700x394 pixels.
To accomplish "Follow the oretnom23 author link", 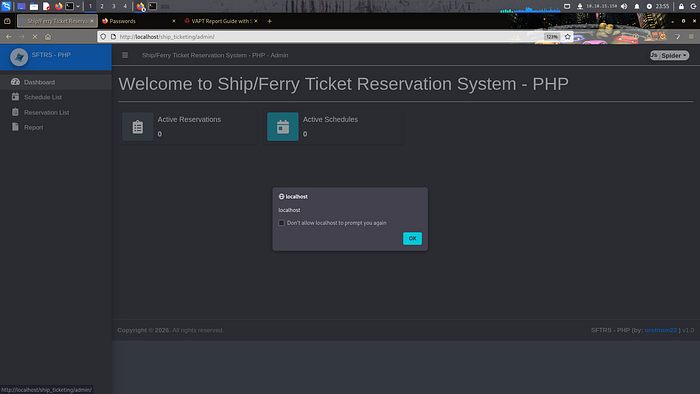I will click(x=660, y=330).
